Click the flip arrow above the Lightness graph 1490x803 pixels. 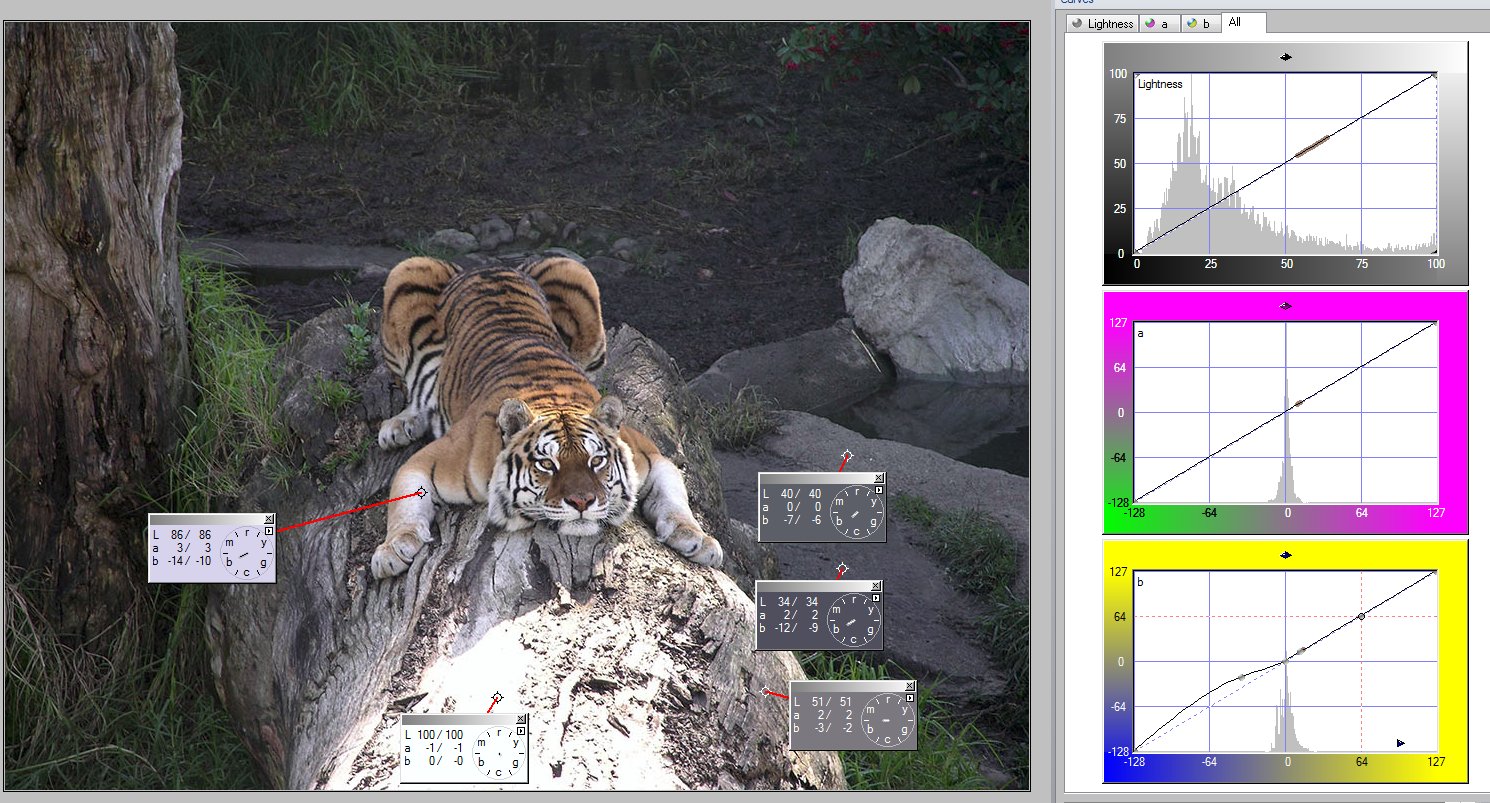tap(1286, 57)
